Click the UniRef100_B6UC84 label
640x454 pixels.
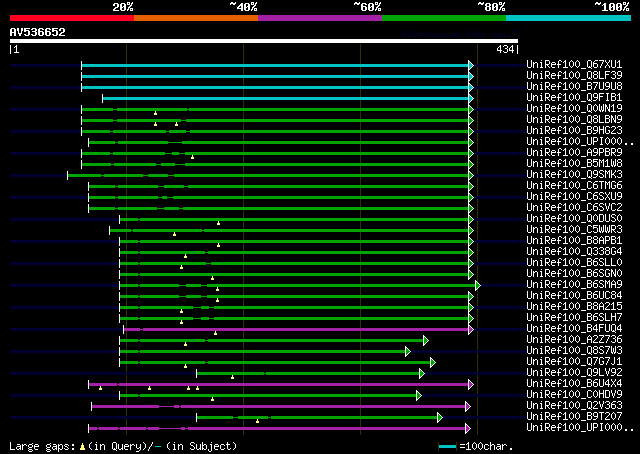[x=574, y=296]
